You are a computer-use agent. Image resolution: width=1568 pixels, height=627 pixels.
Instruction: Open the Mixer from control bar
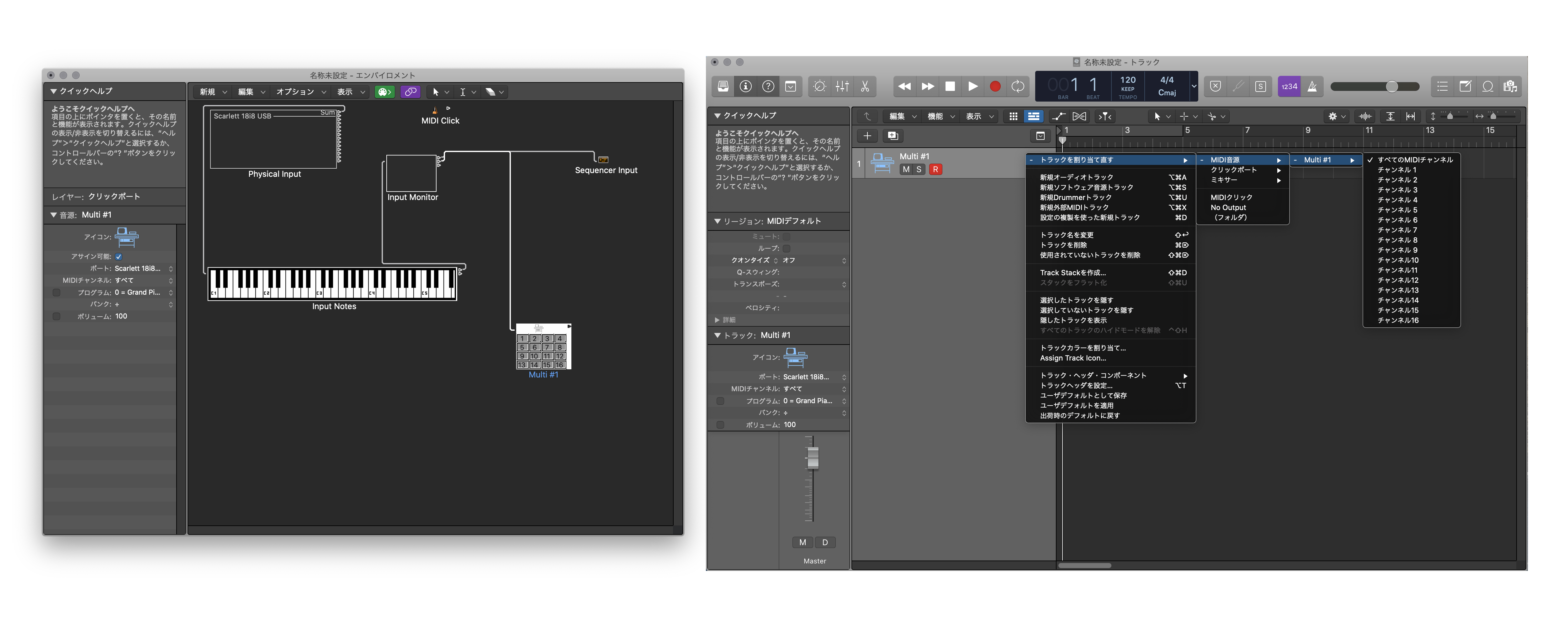tap(842, 87)
